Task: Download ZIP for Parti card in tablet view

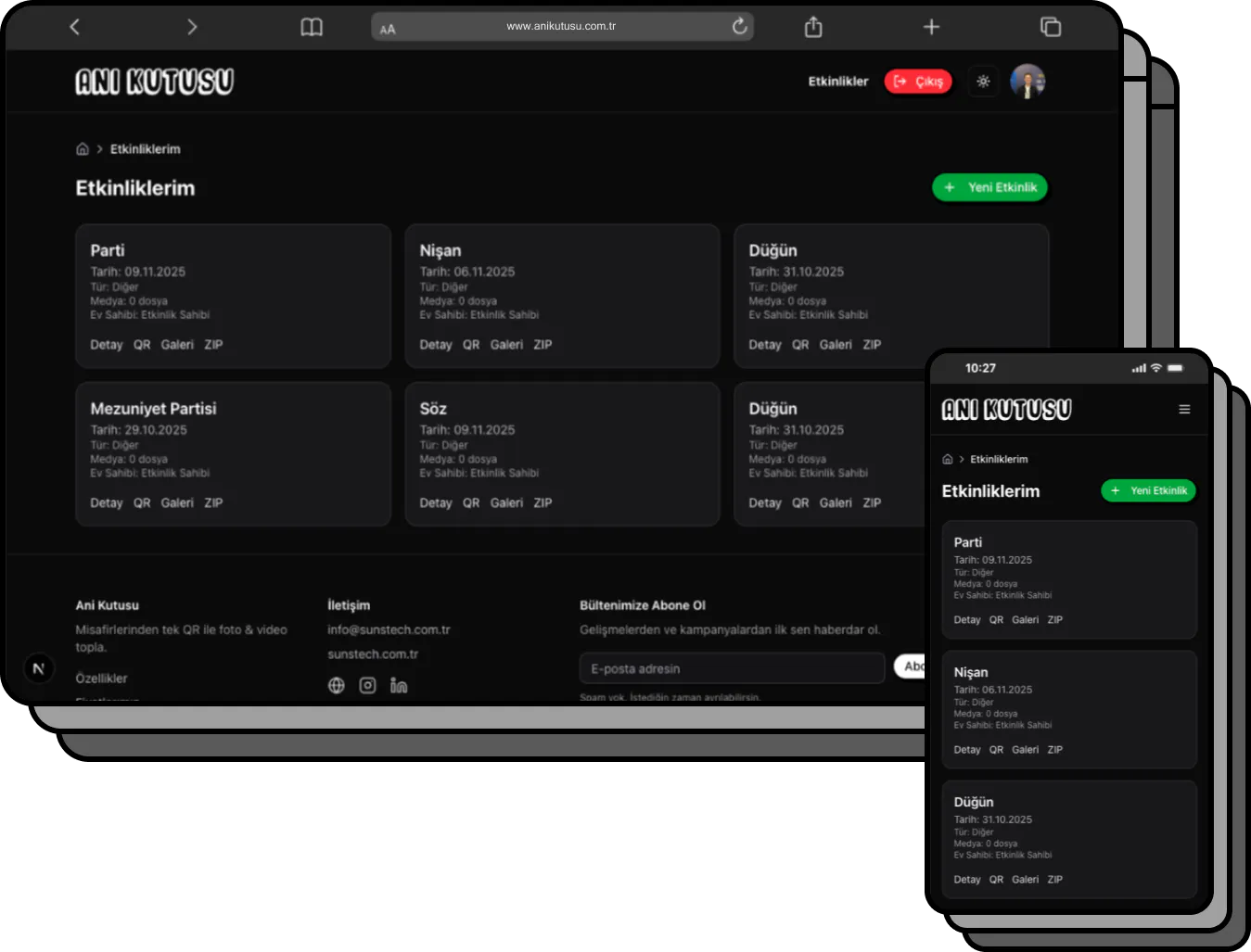Action: [213, 345]
